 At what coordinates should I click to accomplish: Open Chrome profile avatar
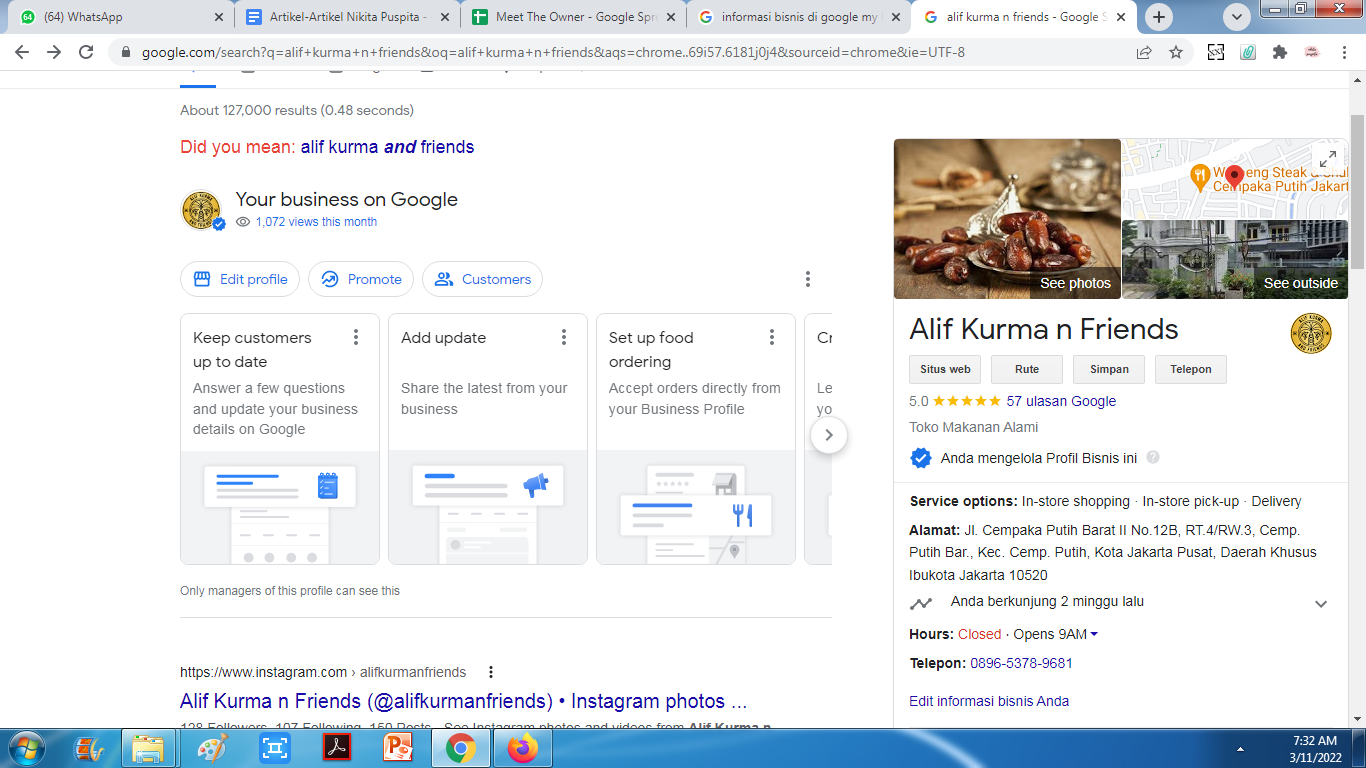(x=1311, y=52)
